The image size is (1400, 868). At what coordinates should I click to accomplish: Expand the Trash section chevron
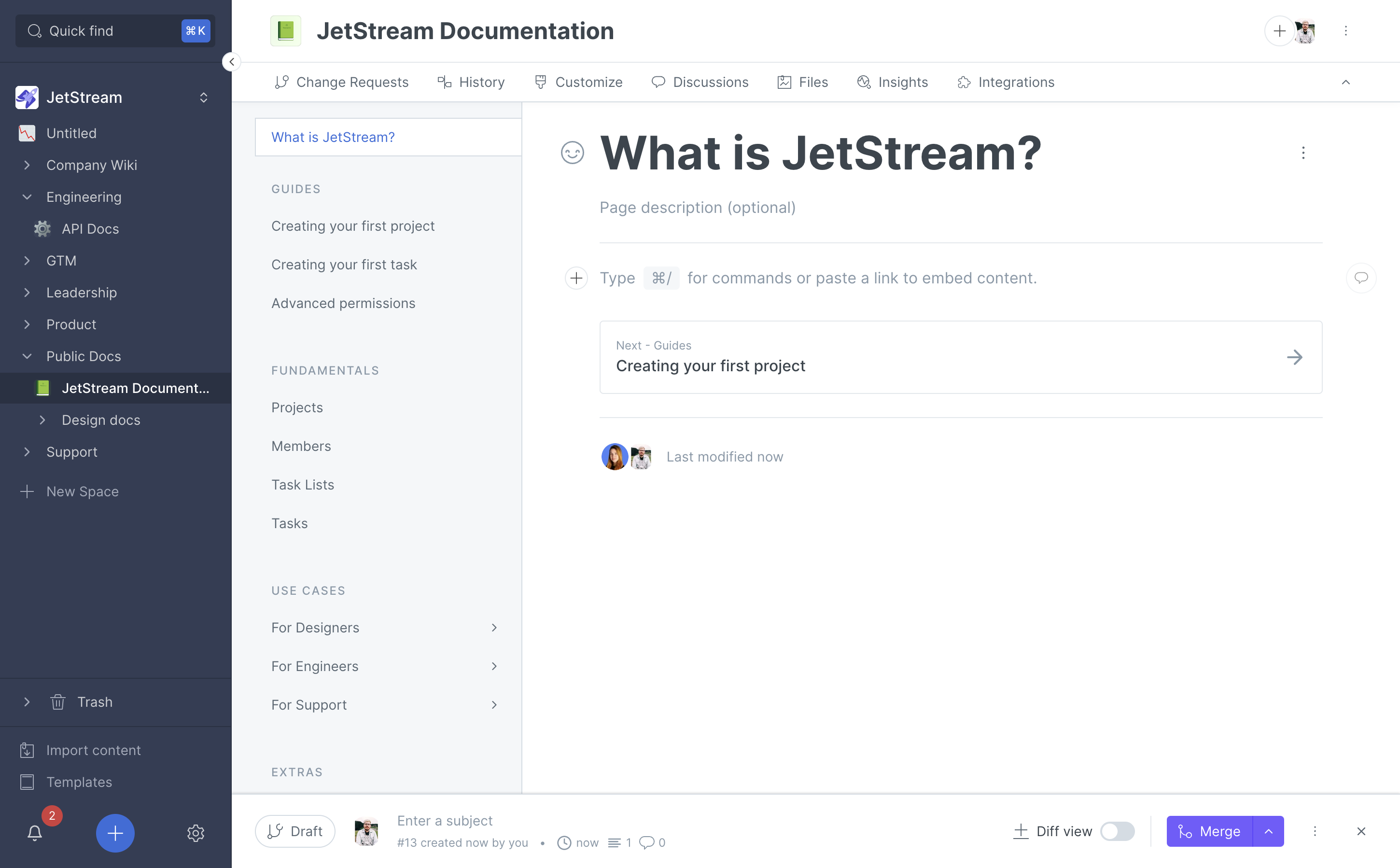pos(27,702)
